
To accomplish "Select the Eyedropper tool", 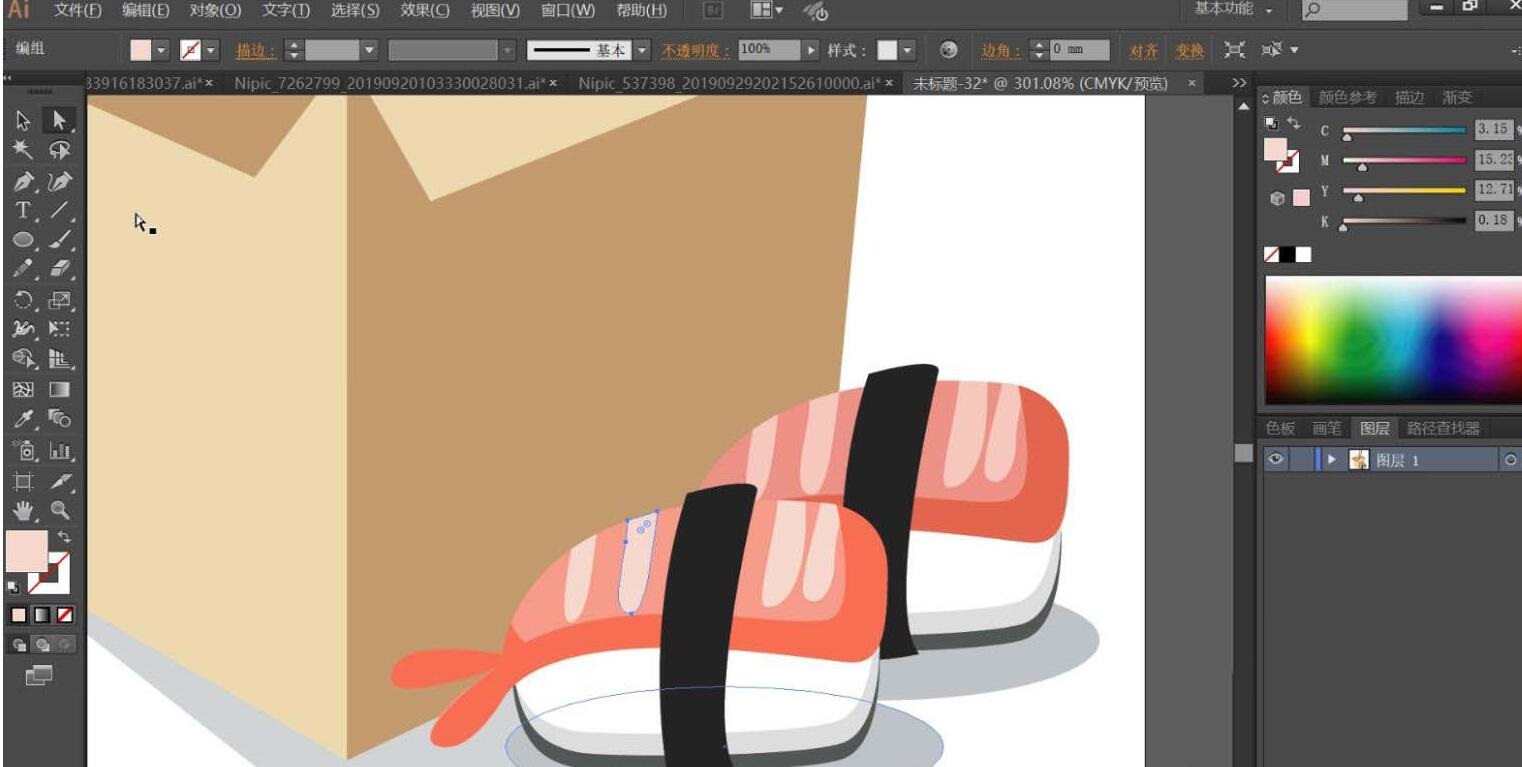I will [x=24, y=419].
